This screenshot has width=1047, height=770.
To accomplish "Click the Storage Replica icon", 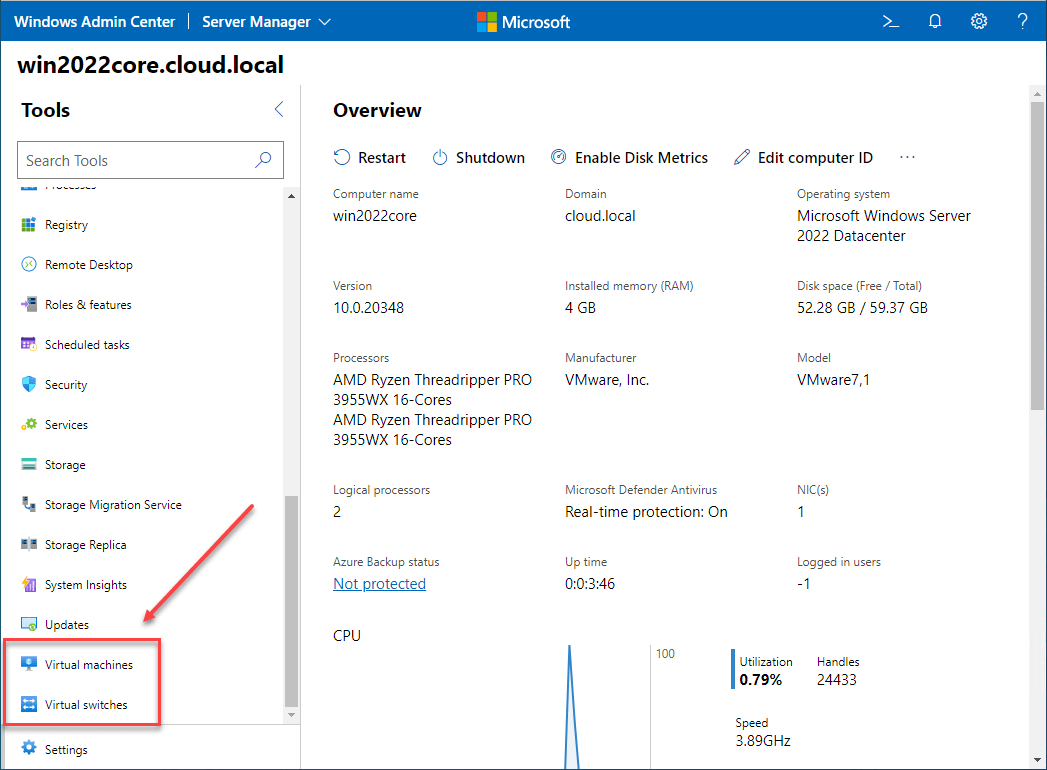I will 29,544.
